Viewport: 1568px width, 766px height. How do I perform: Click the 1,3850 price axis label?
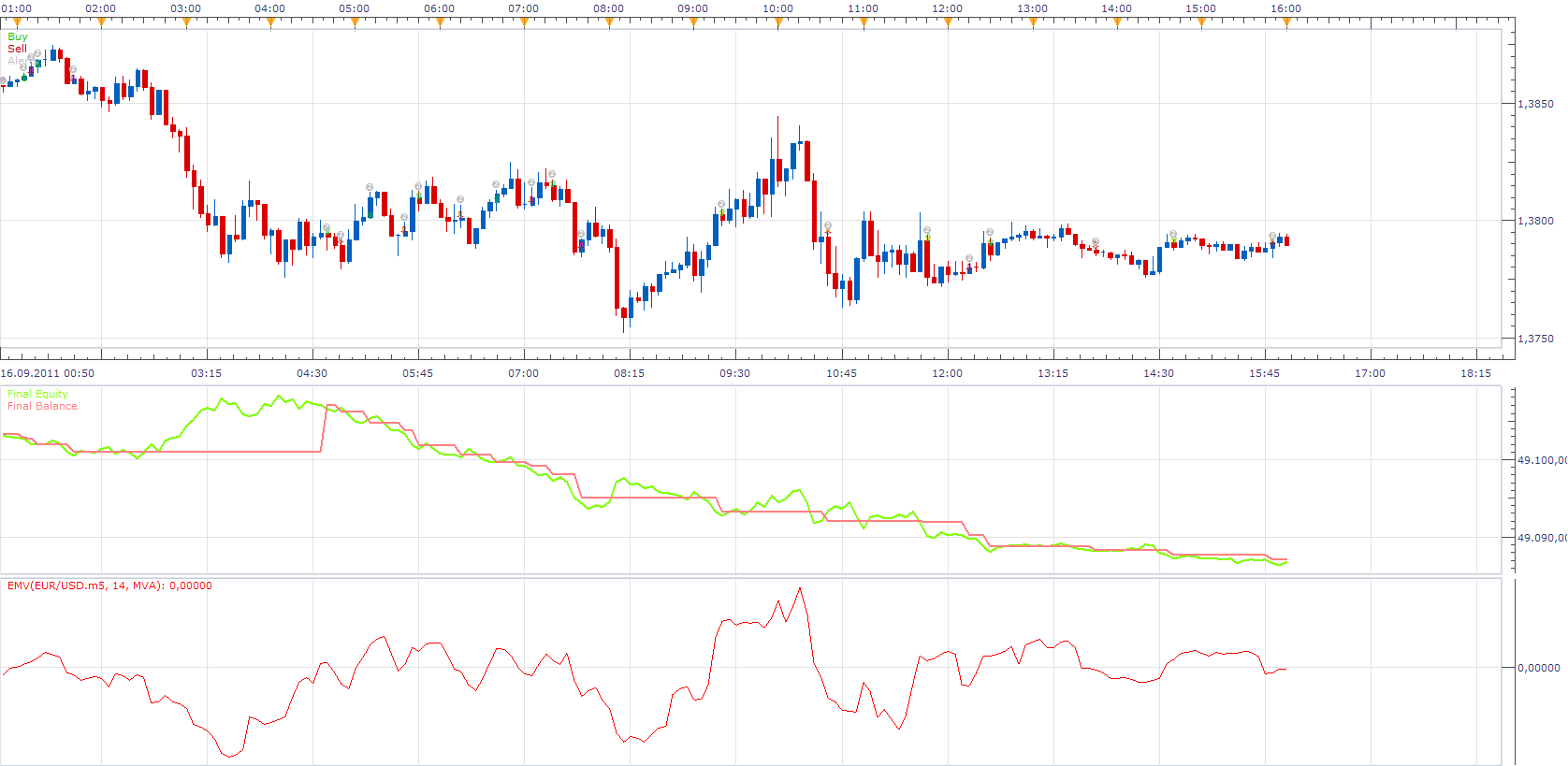1535,104
